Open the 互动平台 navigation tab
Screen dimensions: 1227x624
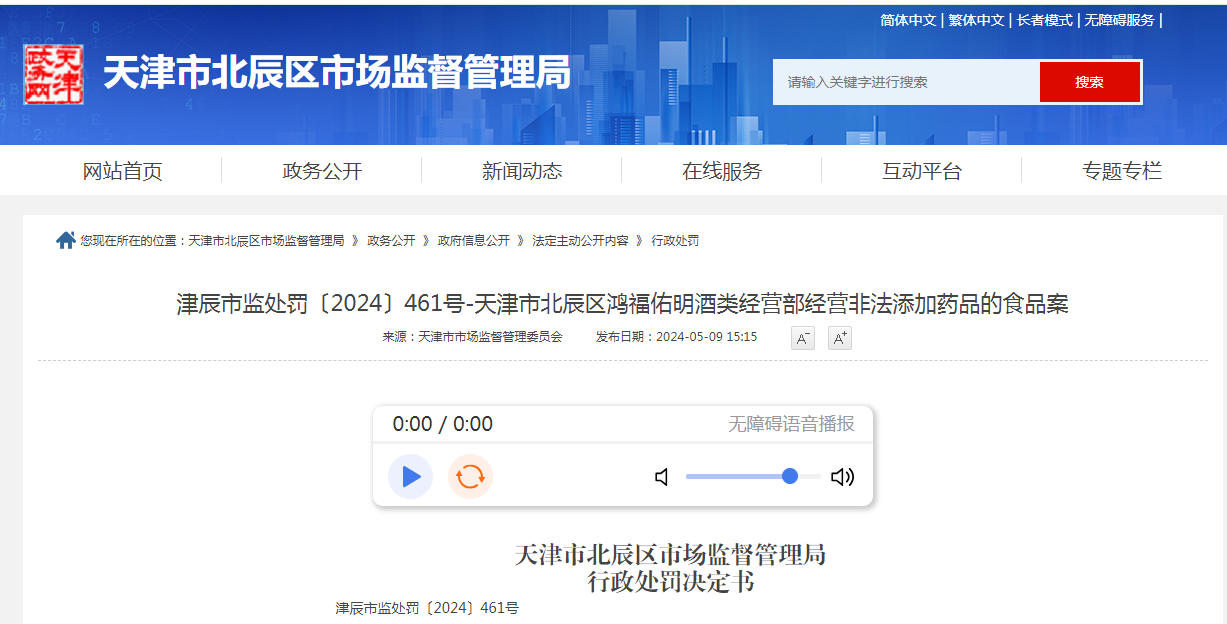coord(922,171)
